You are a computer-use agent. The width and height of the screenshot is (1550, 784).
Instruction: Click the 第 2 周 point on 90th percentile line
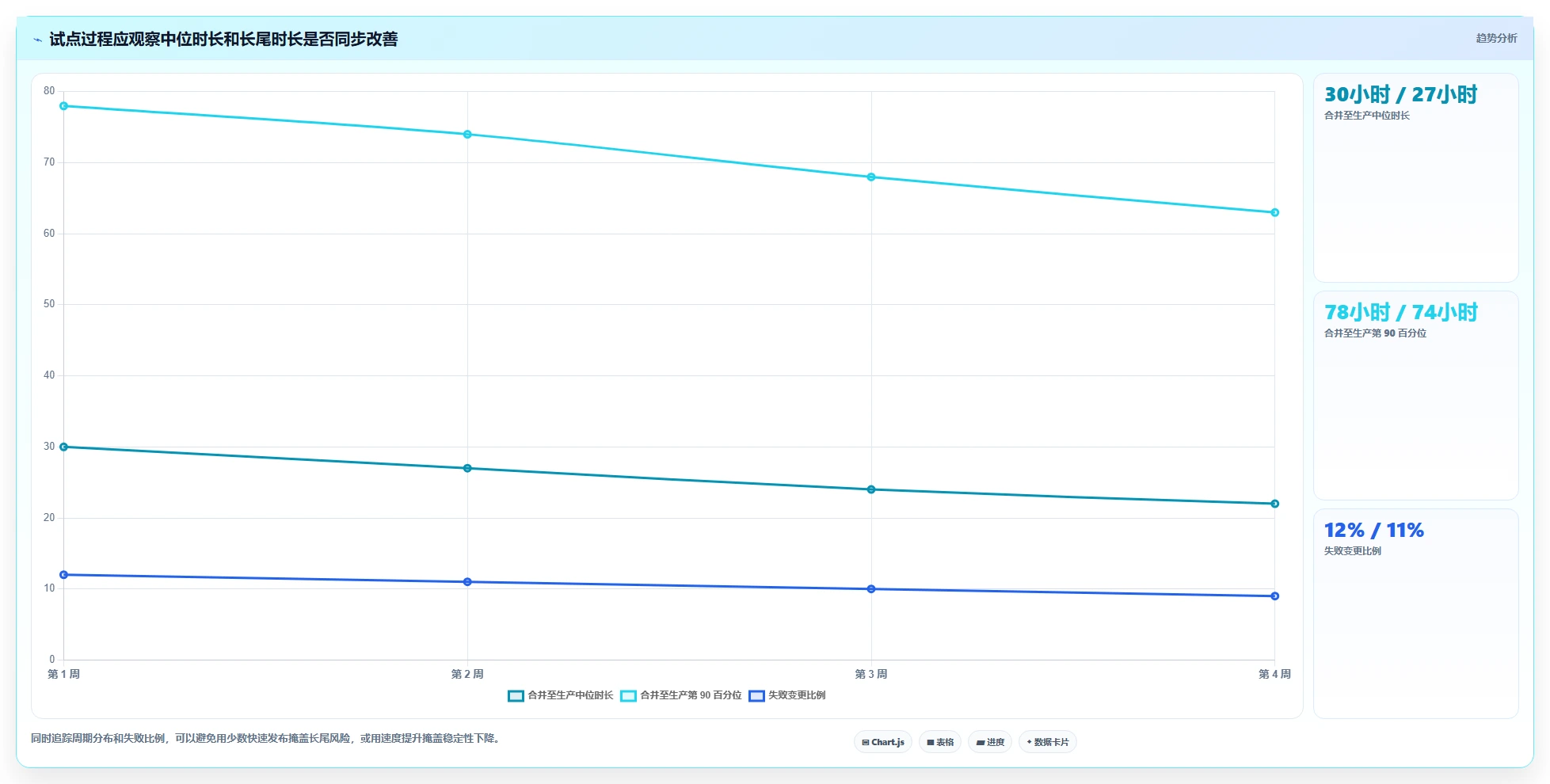(x=467, y=135)
